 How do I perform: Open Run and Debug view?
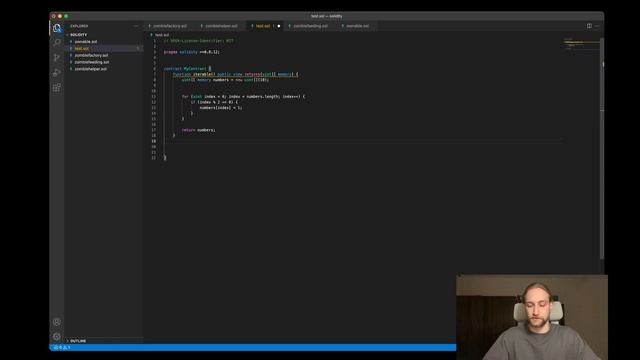[x=57, y=73]
